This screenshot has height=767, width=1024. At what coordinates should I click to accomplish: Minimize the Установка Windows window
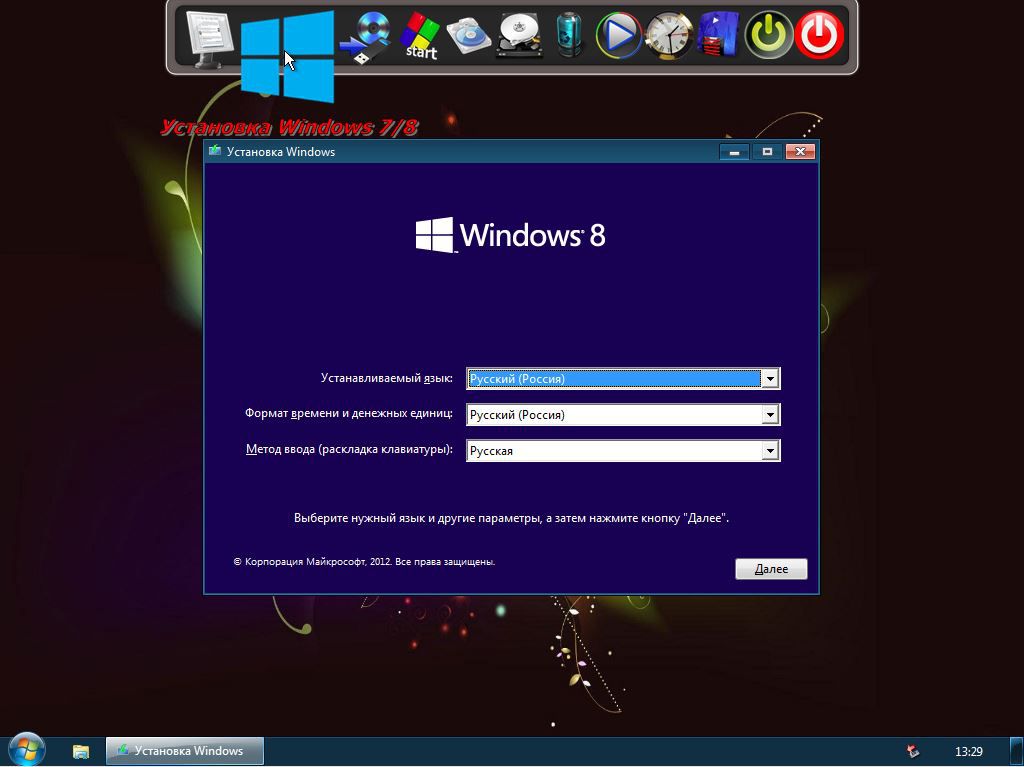click(x=735, y=152)
